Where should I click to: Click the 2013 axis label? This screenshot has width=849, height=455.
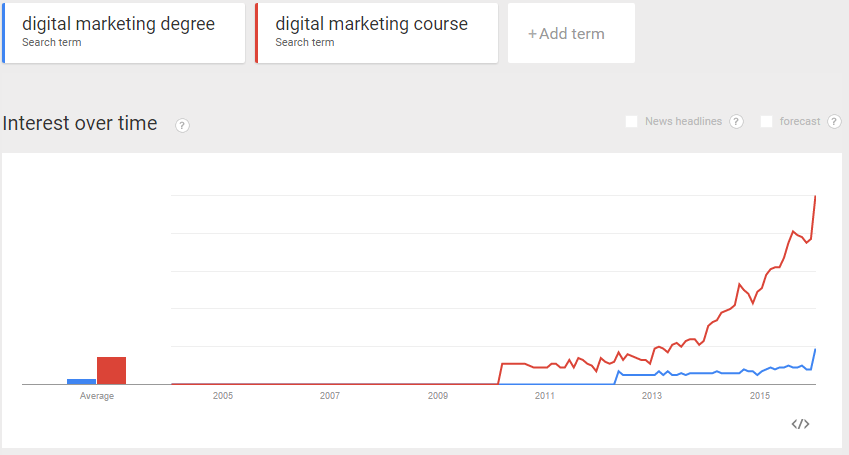(652, 396)
